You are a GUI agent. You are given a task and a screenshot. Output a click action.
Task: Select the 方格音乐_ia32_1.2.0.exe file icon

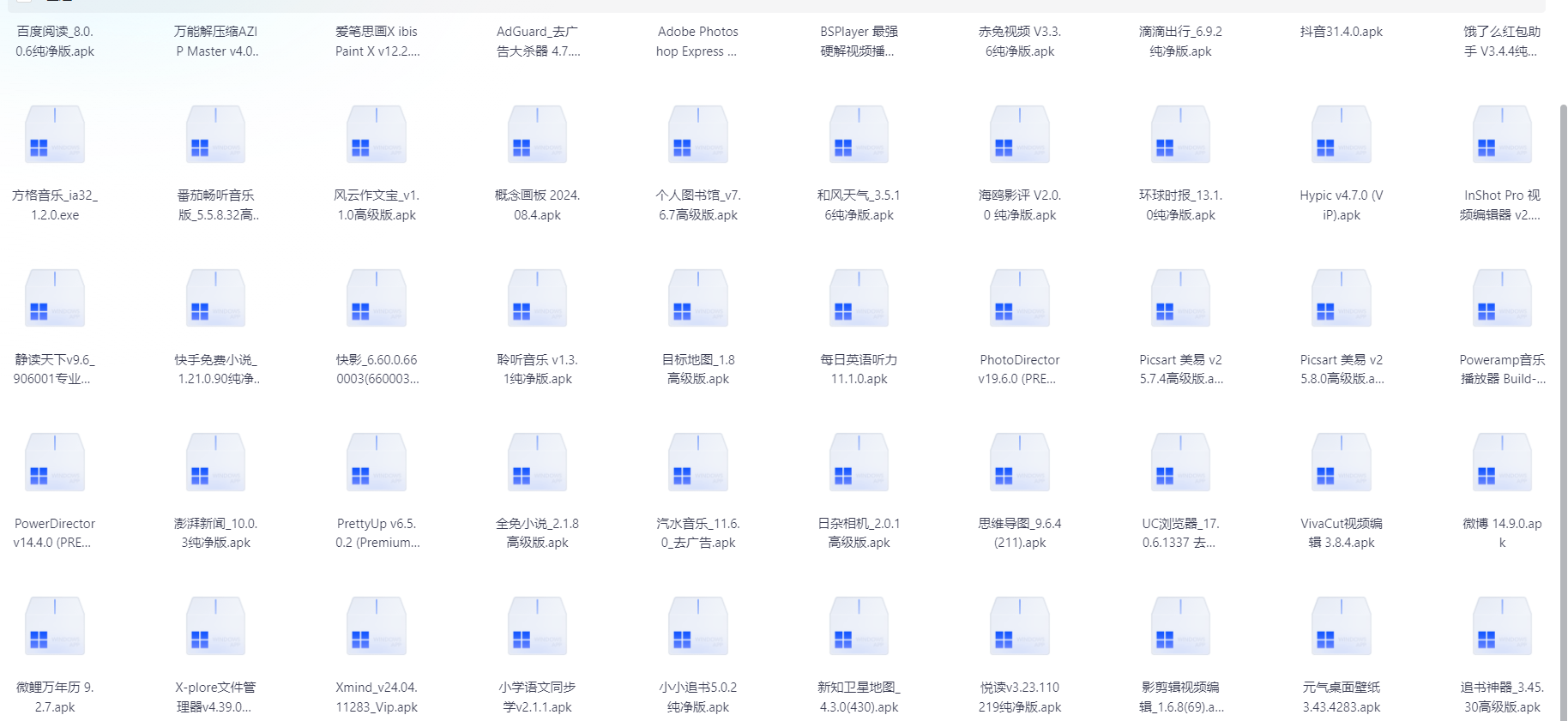pos(55,135)
